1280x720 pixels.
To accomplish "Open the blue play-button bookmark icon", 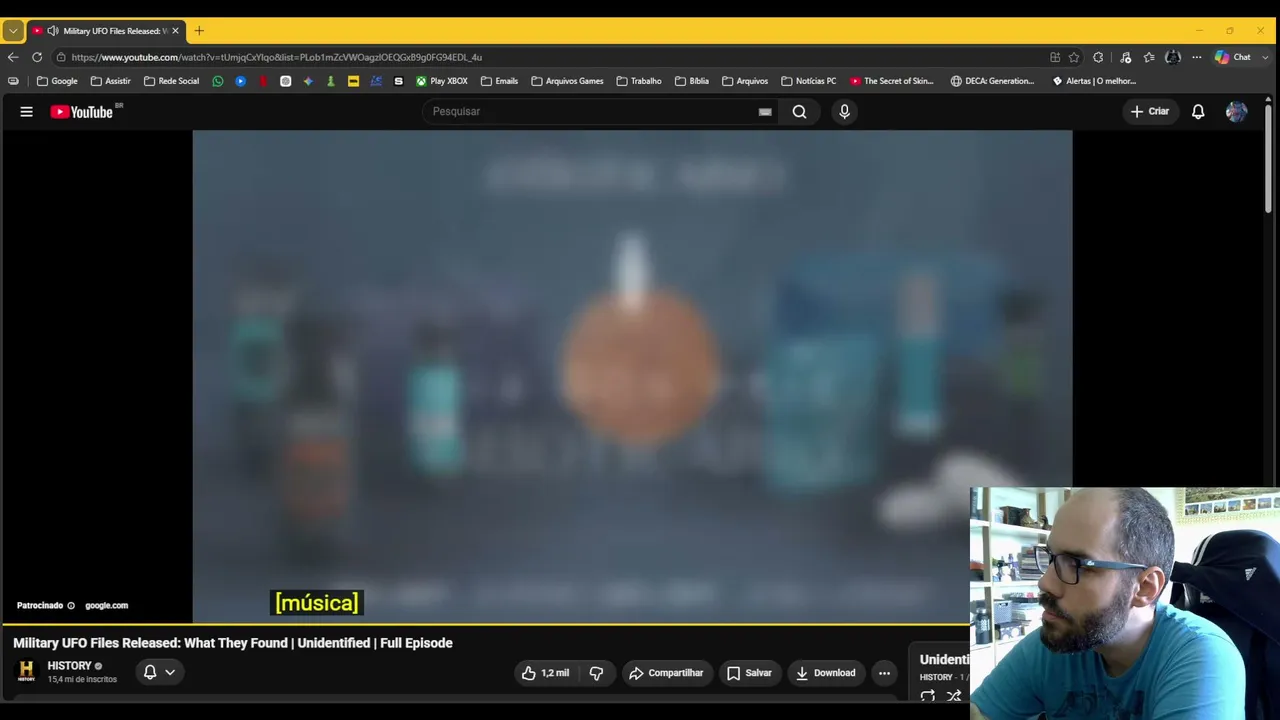I will click(241, 81).
